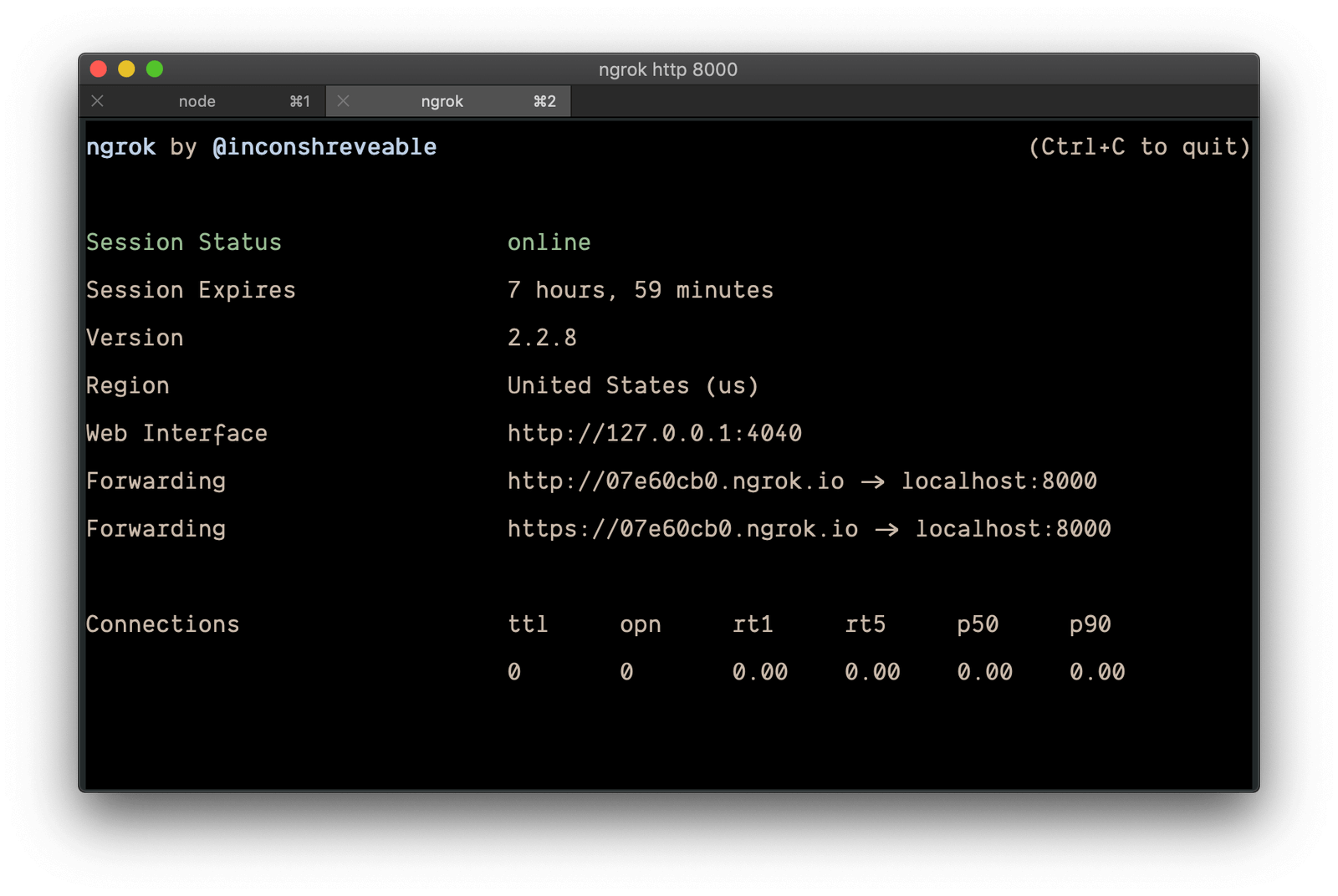Click the 0 value under opn
1338x896 pixels.
point(626,672)
